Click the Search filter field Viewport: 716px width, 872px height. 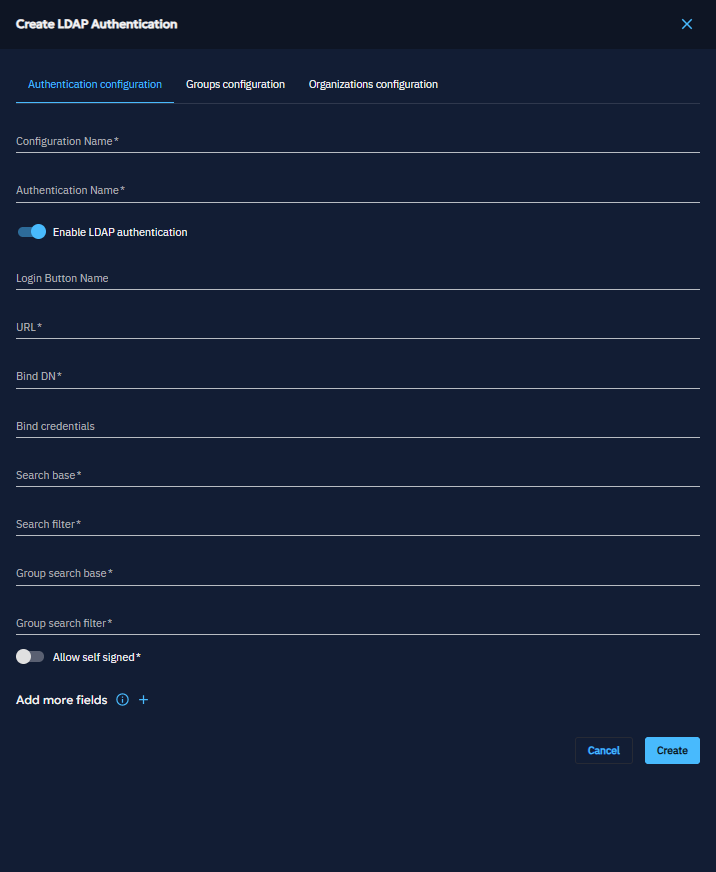point(357,524)
